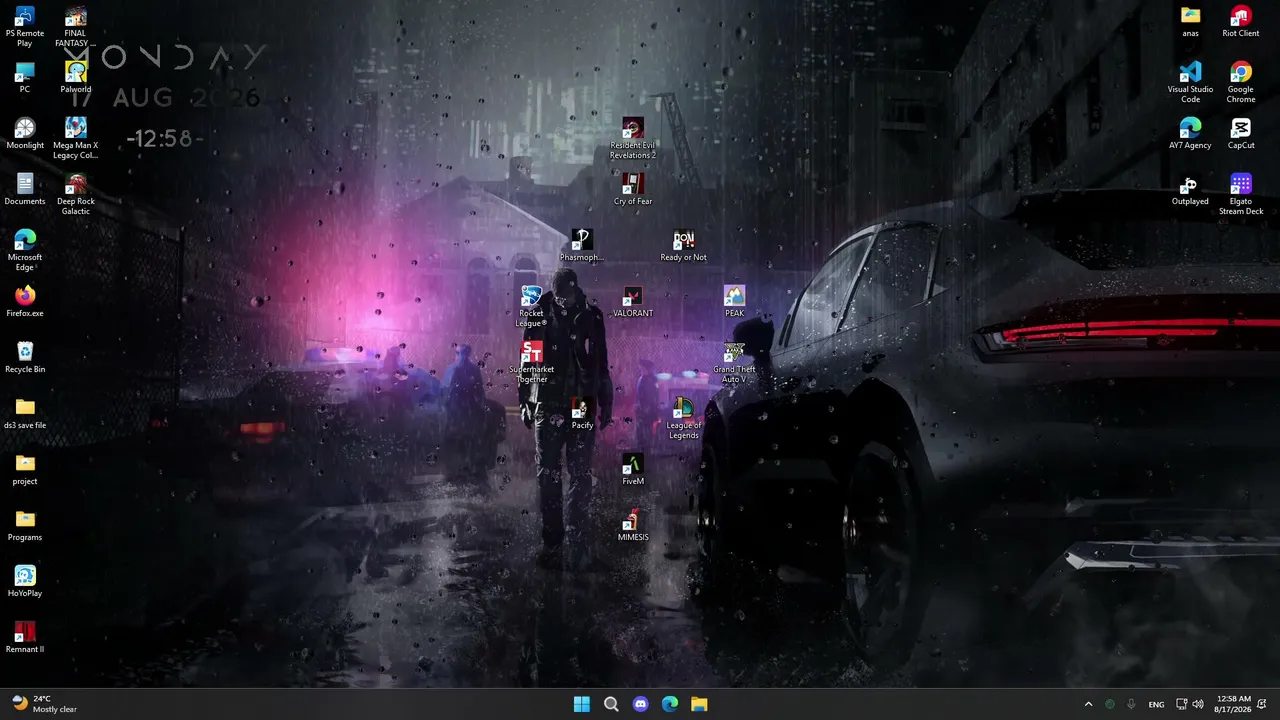Select the MIMESIS game shortcut
1280x720 pixels.
[633, 526]
